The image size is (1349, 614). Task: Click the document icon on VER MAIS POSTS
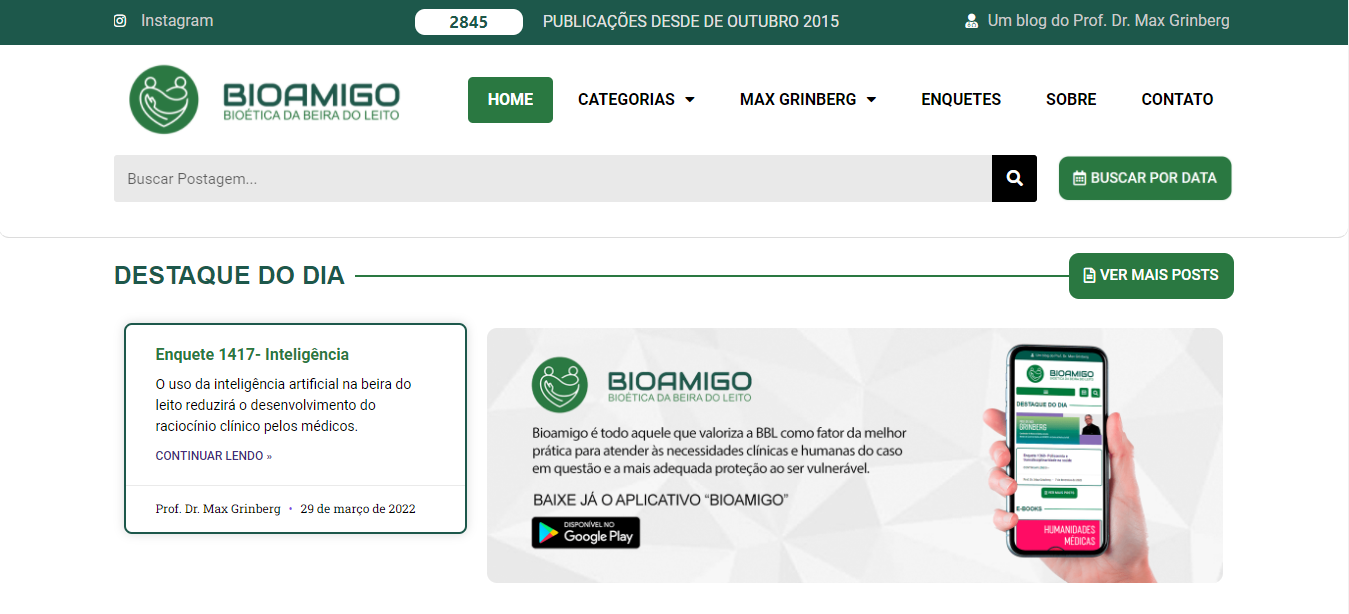(x=1090, y=275)
